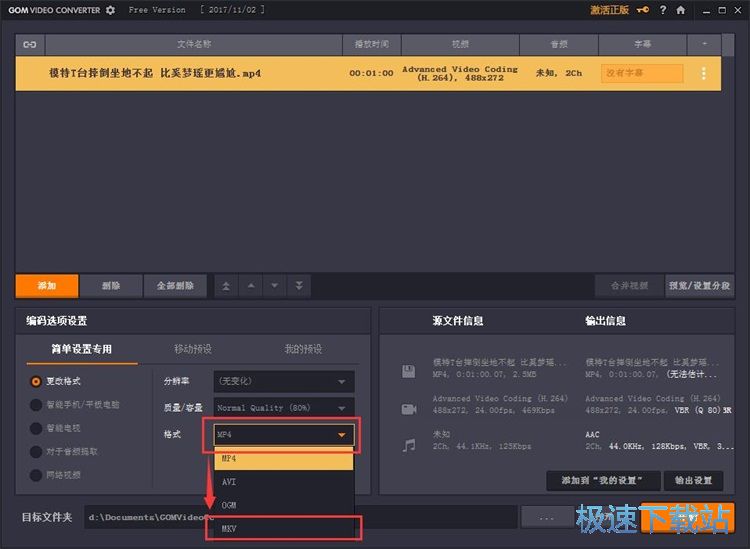Move file to the top of the list

226,286
